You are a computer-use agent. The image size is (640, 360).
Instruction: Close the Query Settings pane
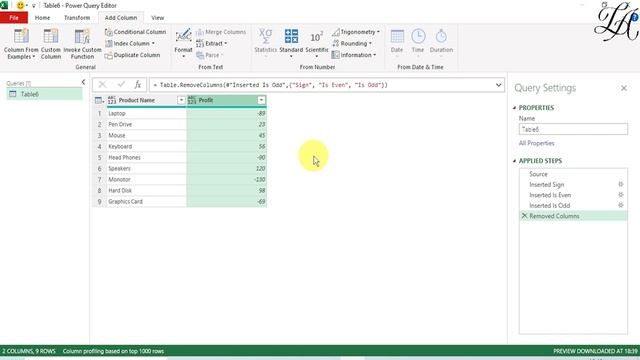(x=624, y=88)
